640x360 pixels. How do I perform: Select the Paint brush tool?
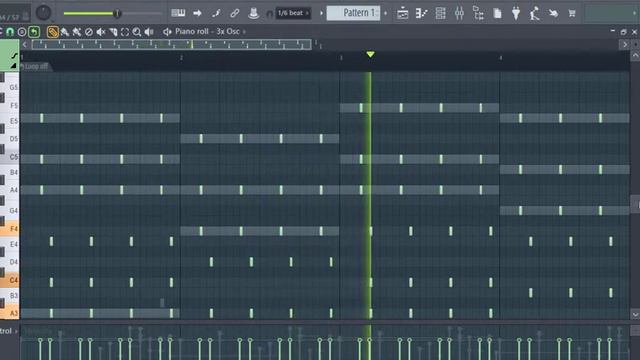tap(64, 32)
